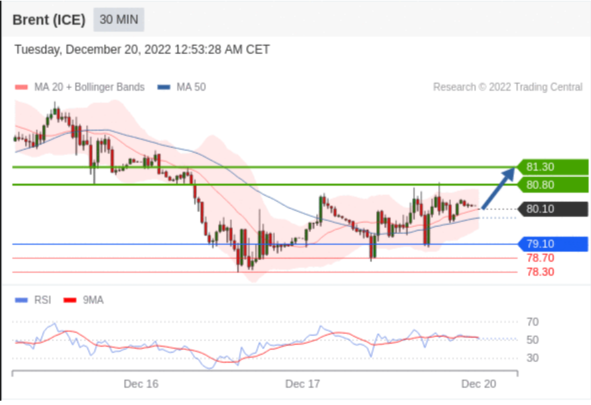
Task: Select the 81.30 green resistance tag
Action: [552, 167]
